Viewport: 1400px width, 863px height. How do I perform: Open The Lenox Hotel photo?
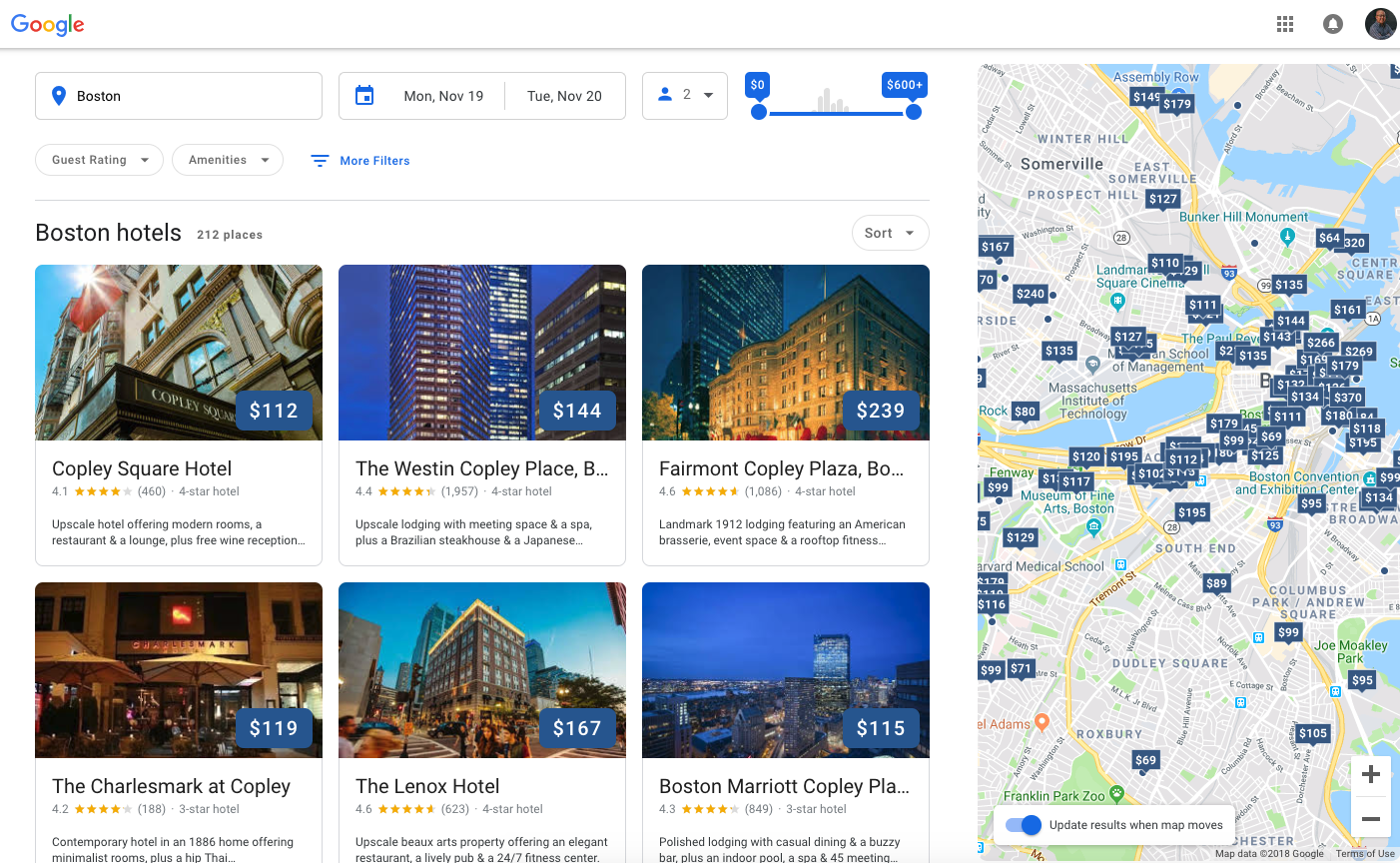pyautogui.click(x=482, y=670)
